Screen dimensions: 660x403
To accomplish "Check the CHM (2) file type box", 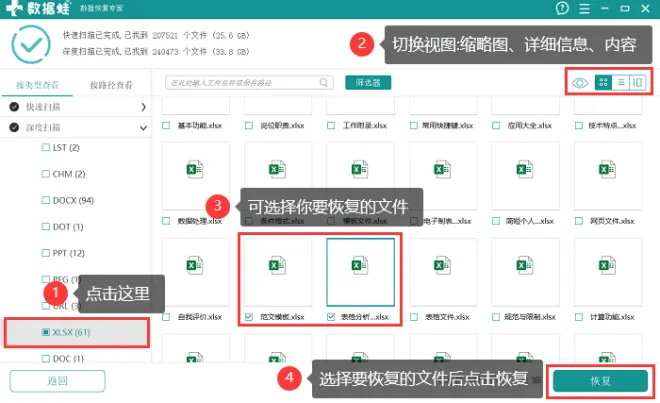I will (45, 173).
